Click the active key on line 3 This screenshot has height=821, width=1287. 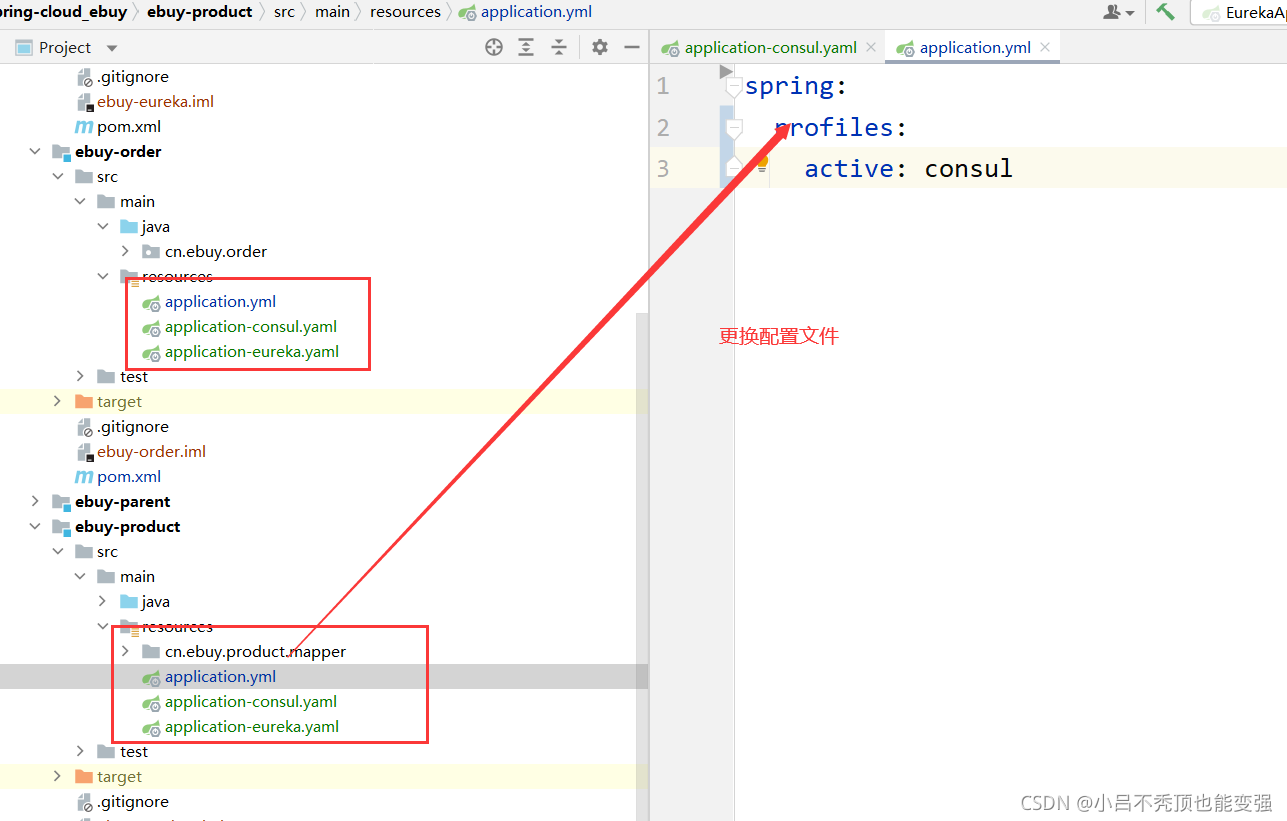[x=849, y=169]
